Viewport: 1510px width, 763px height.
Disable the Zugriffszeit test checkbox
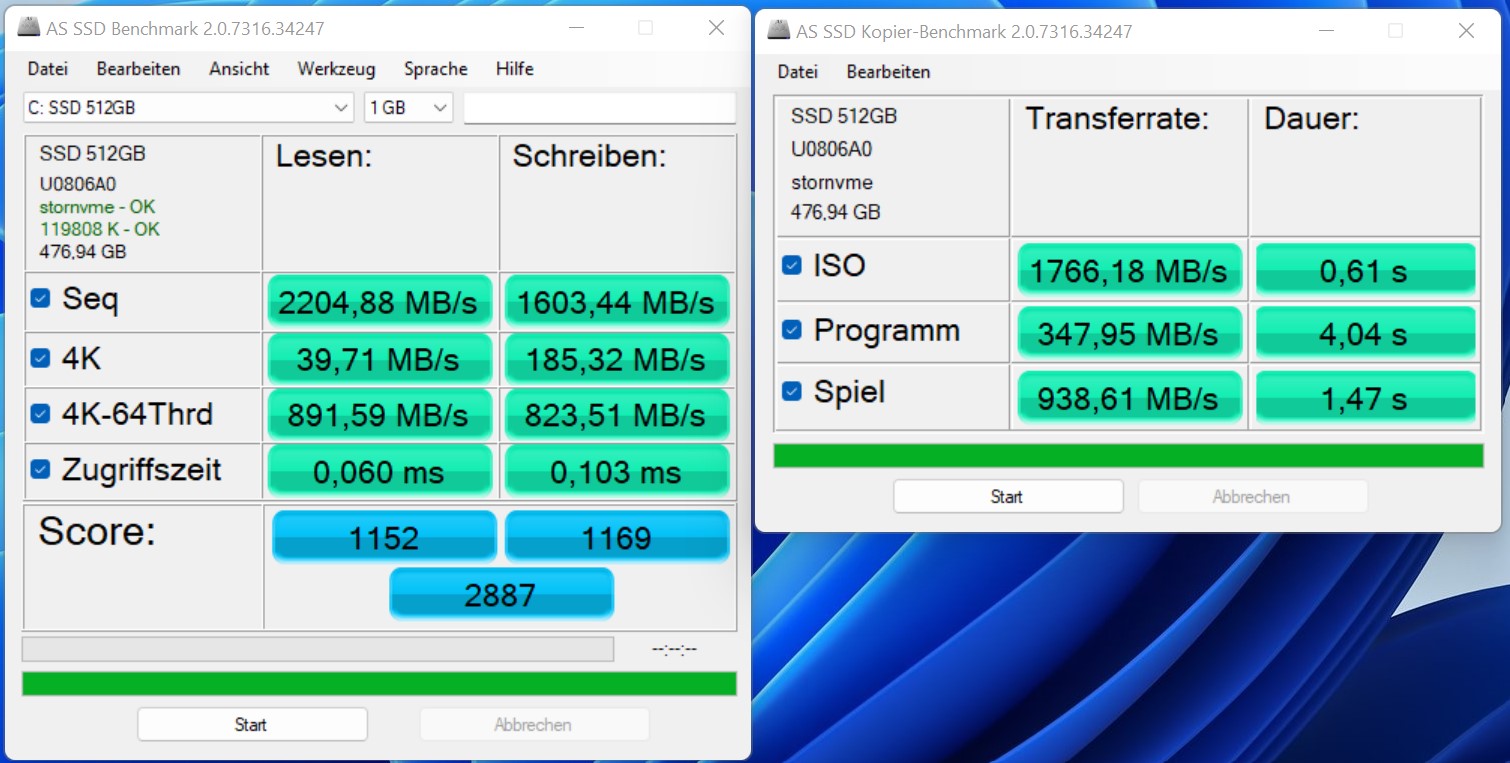click(x=40, y=469)
